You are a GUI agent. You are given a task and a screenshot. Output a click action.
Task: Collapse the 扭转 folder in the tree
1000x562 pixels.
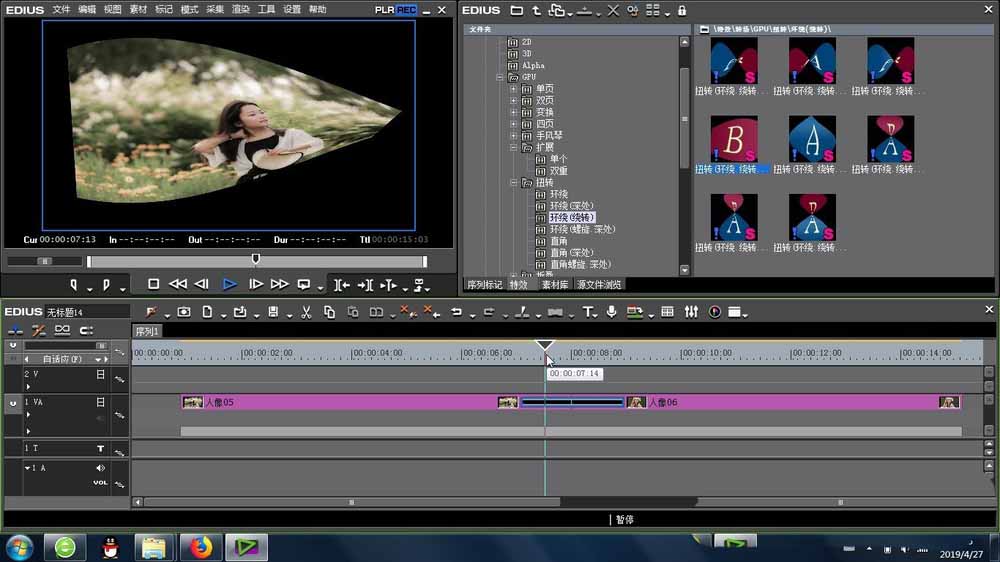513,182
